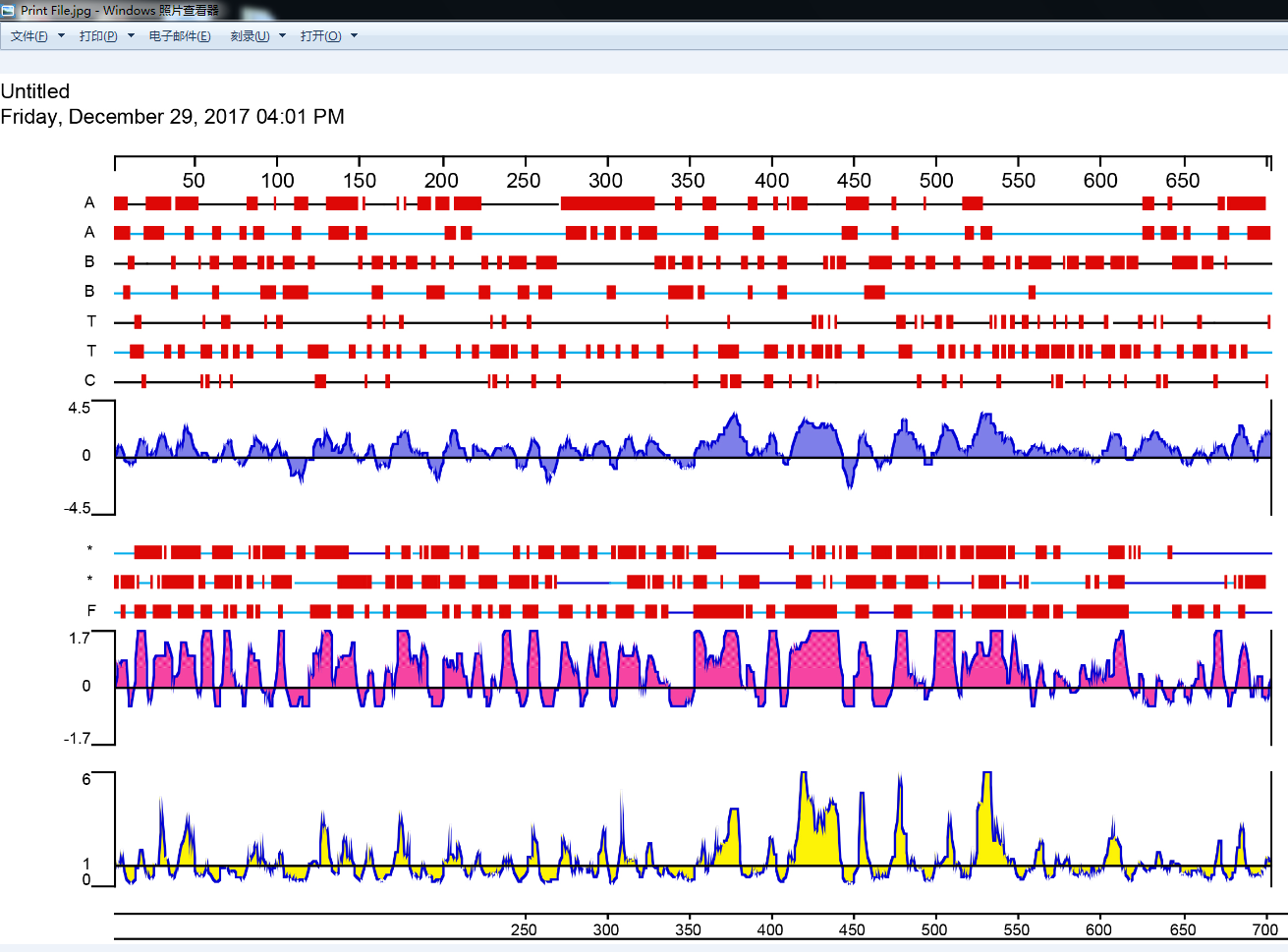Image resolution: width=1288 pixels, height=952 pixels.
Task: Open the 文件(F) menu
Action: tap(29, 36)
